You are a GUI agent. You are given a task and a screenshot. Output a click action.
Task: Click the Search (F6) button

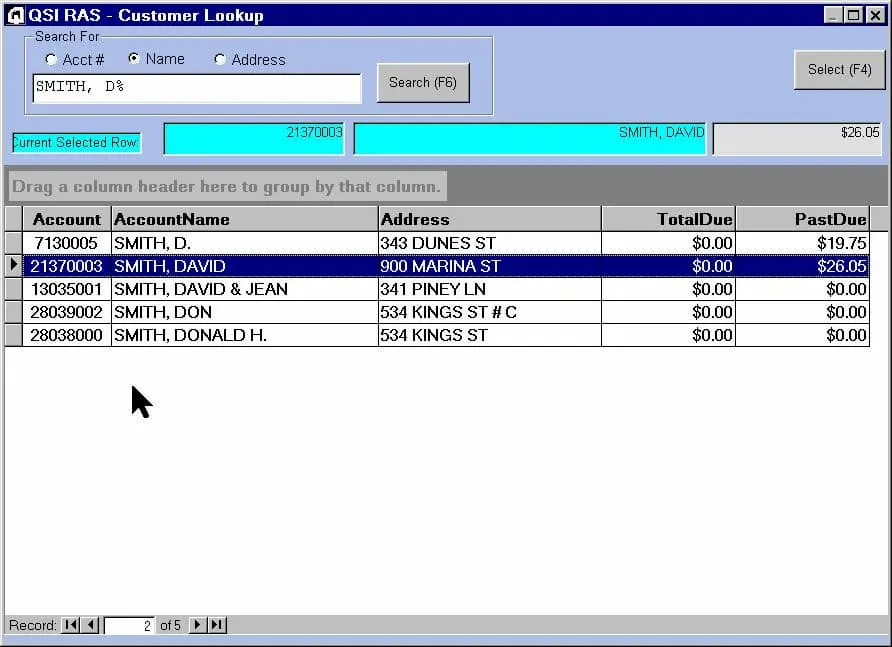click(423, 83)
